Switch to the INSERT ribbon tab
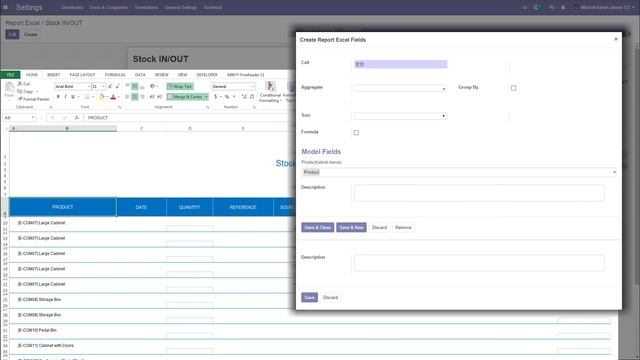640x360 pixels. (x=53, y=75)
